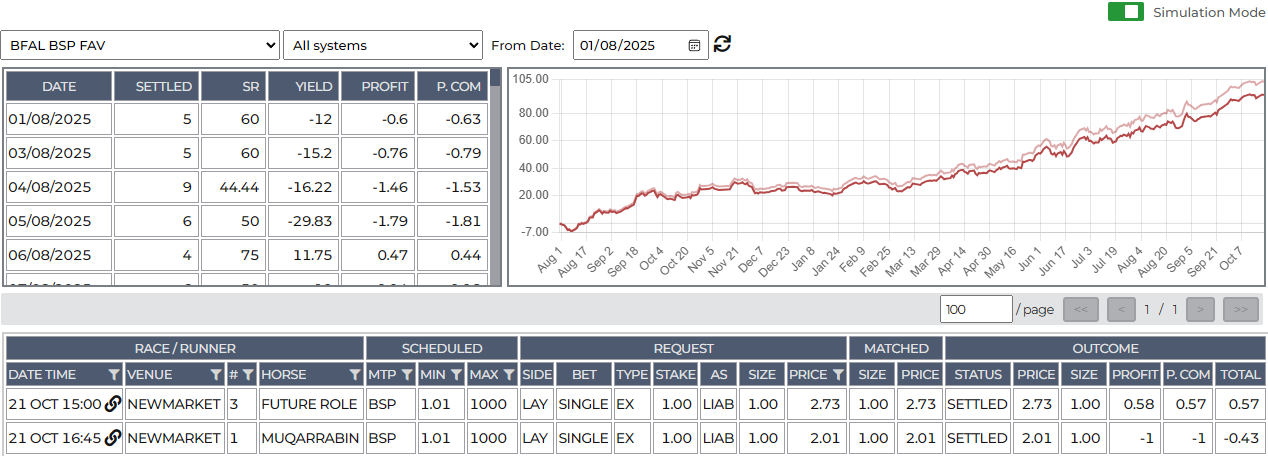Open the All systems dropdown
The width and height of the screenshot is (1268, 456).
383,45
